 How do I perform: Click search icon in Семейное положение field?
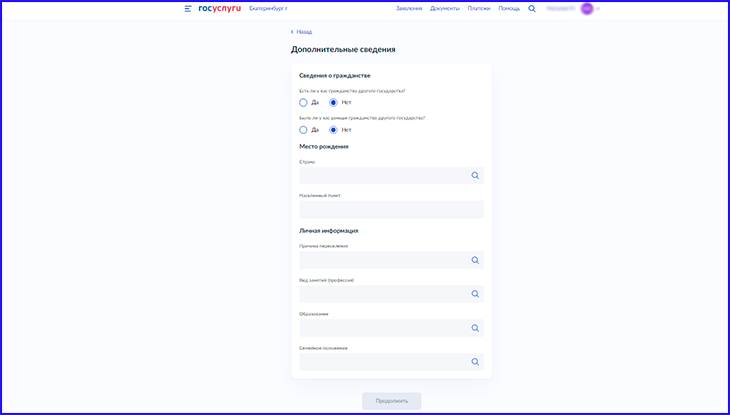(475, 362)
